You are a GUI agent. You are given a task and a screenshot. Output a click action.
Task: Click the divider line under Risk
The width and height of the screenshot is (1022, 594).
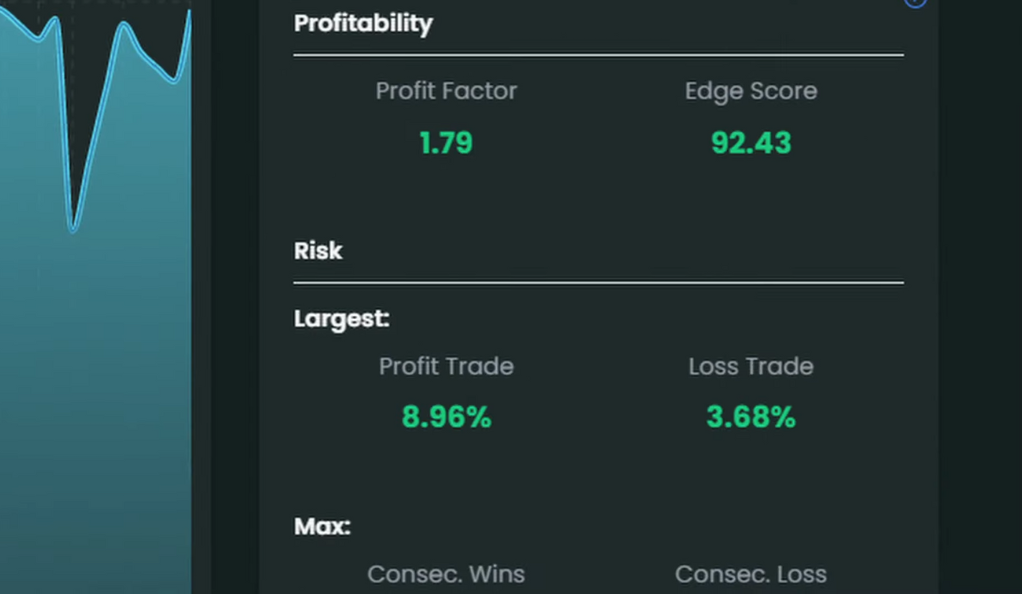pos(598,283)
